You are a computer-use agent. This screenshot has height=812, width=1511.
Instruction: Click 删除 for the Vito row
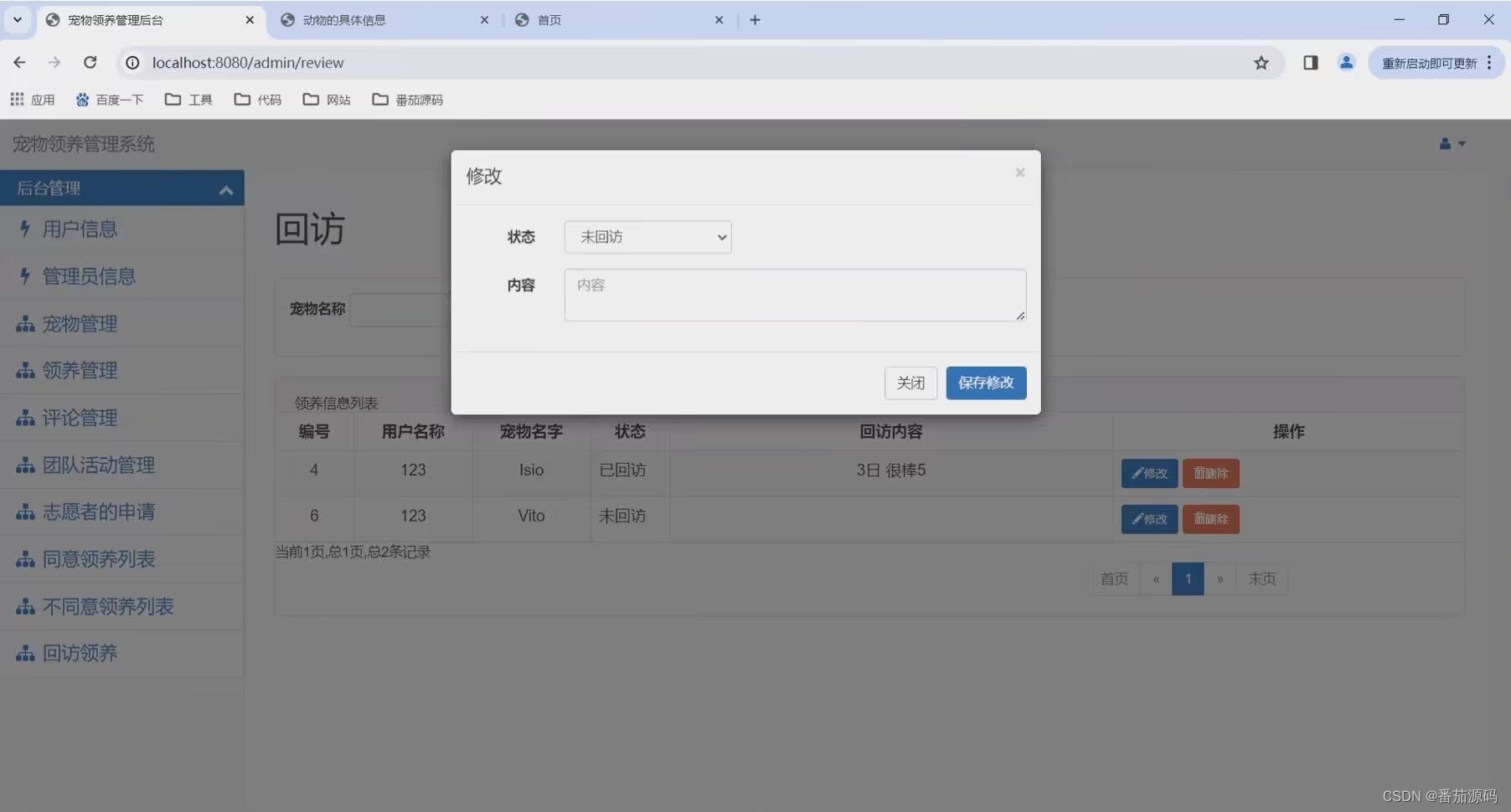click(1210, 519)
